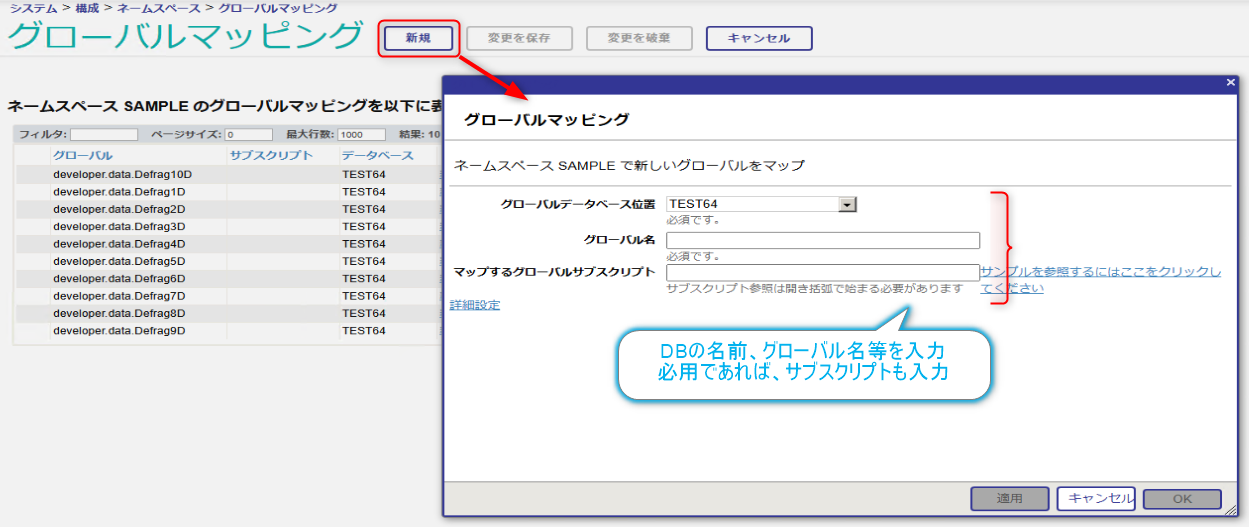
Task: Select row developer.data.Defrag9D
Action: (x=228, y=330)
